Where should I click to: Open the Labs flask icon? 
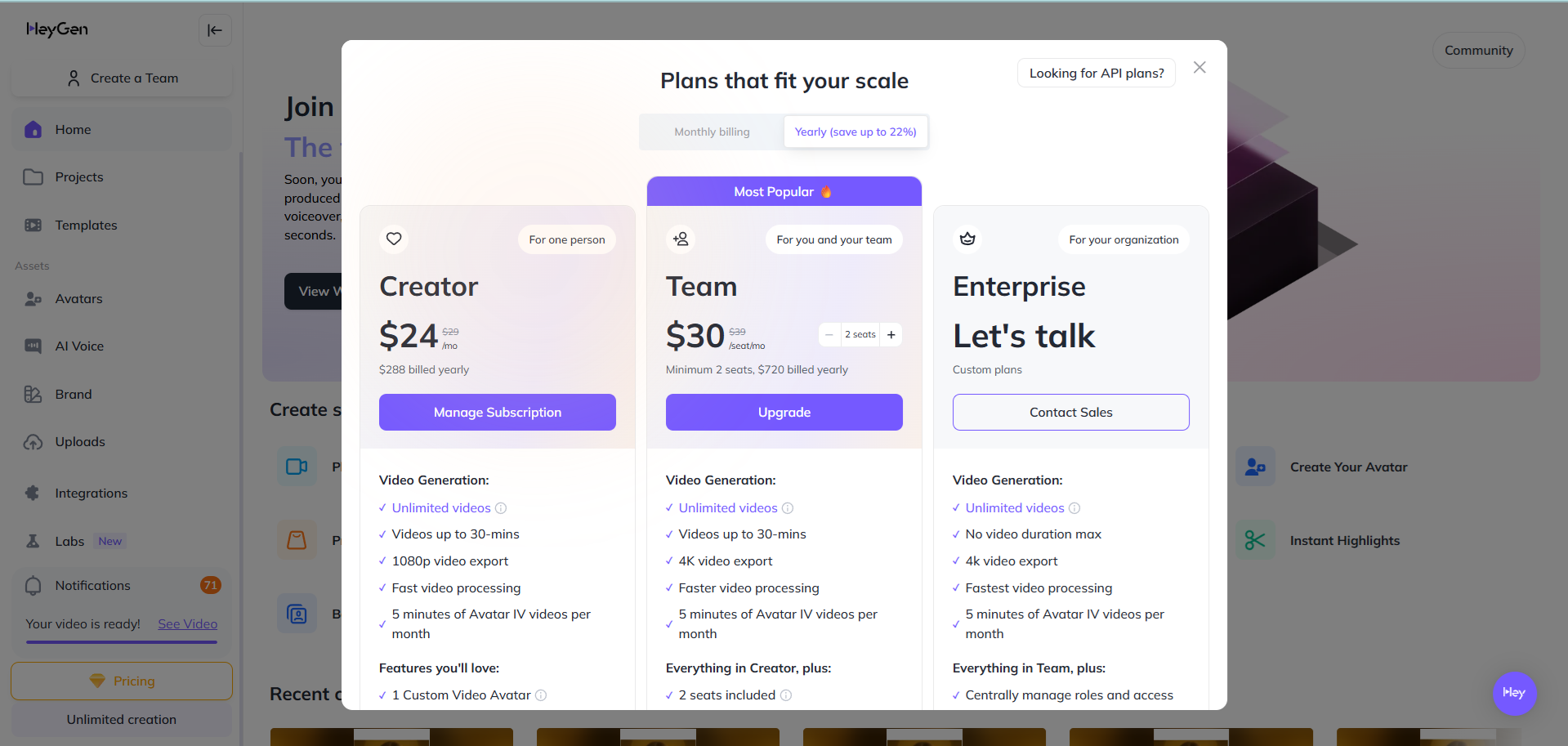pos(33,541)
